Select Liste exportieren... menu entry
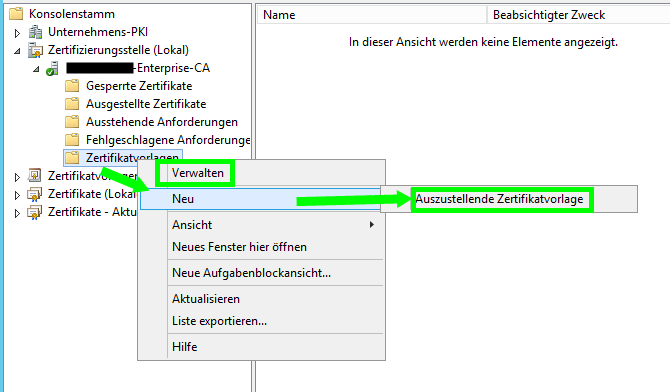Image resolution: width=670 pixels, height=392 pixels. [219, 321]
